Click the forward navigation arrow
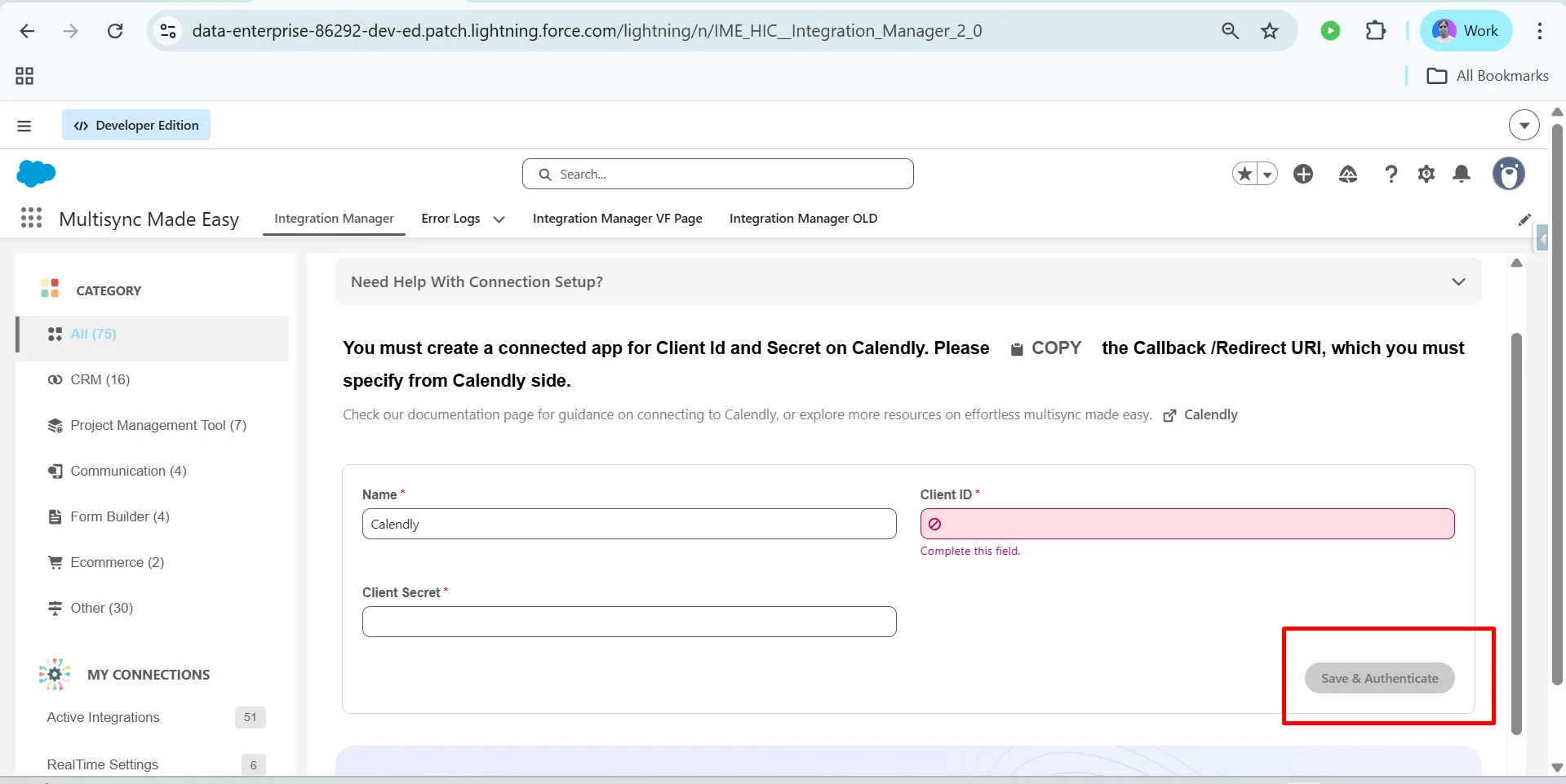Viewport: 1566px width, 784px height. coord(71,31)
